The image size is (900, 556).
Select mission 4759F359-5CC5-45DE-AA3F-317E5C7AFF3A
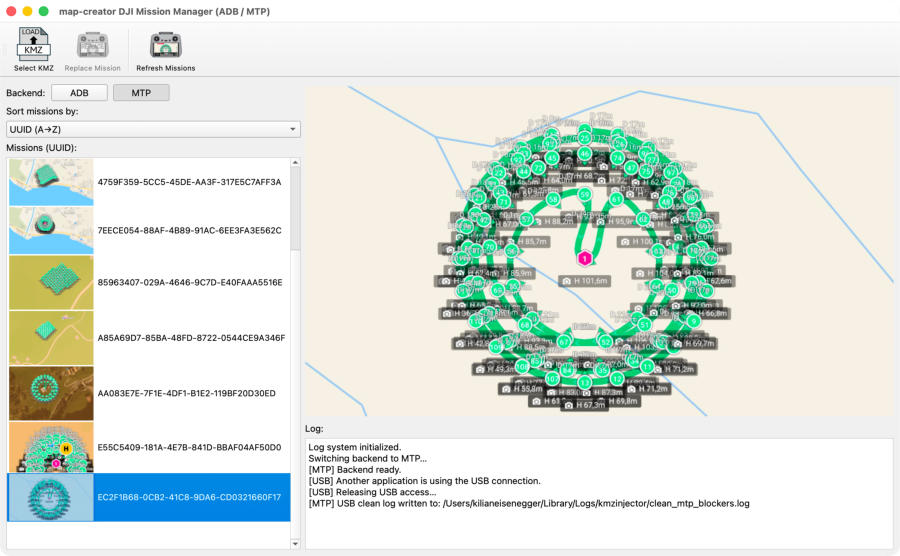point(189,182)
